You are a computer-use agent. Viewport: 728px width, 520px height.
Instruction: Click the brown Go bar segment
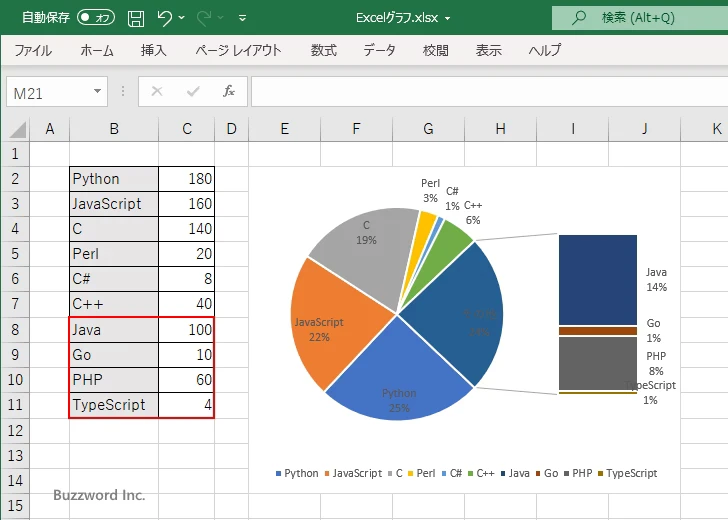click(x=598, y=331)
